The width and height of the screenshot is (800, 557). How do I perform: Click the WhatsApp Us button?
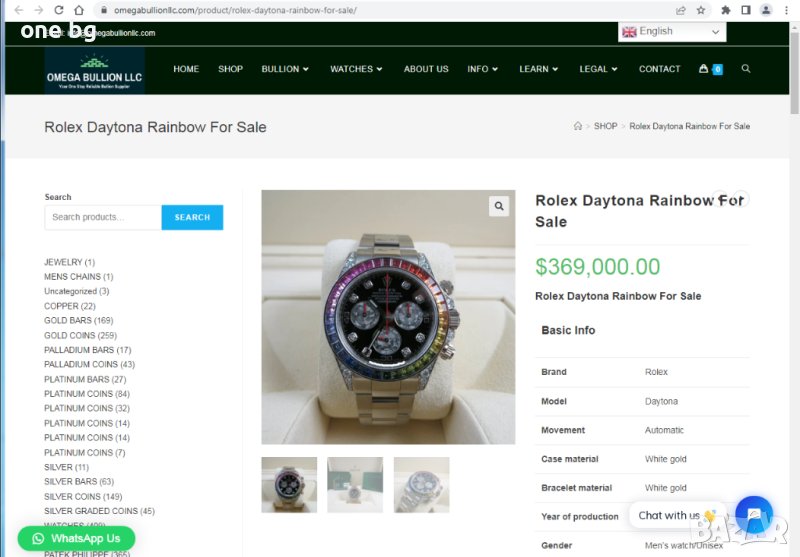(76, 538)
